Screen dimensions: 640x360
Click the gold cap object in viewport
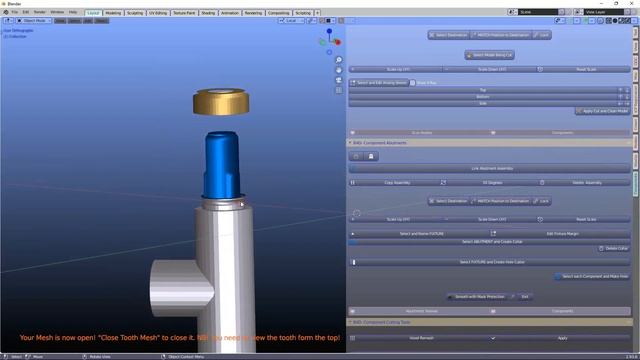click(221, 101)
